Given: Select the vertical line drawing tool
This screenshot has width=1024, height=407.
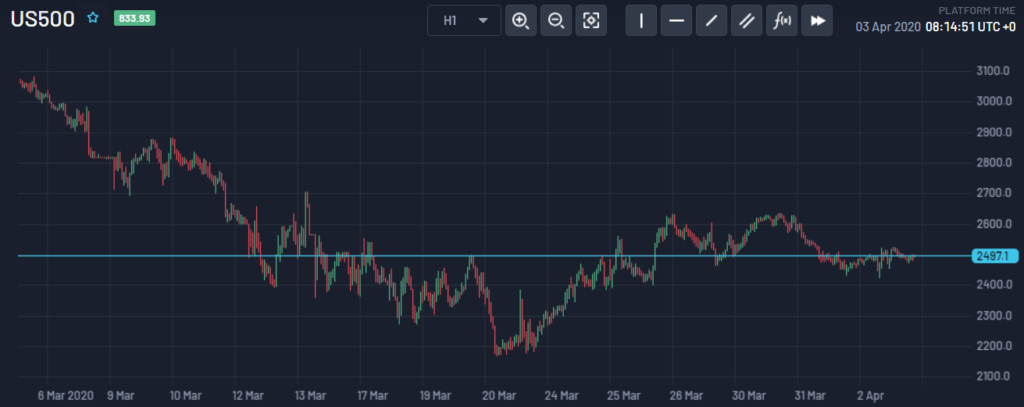Looking at the screenshot, I should click(641, 20).
